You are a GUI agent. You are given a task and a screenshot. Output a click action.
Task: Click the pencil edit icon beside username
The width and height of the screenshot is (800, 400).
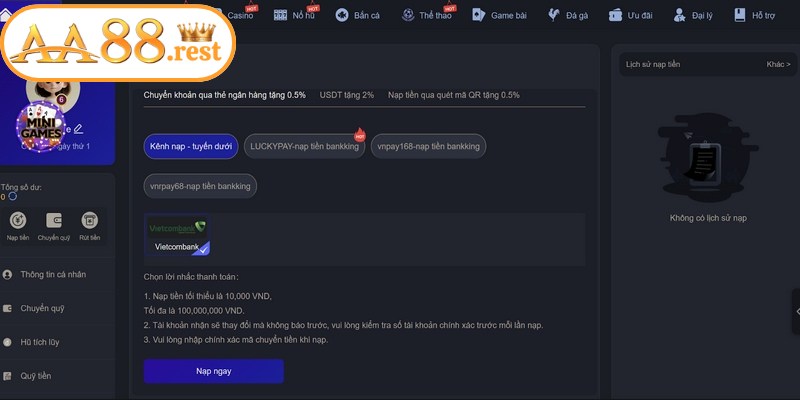(x=78, y=129)
